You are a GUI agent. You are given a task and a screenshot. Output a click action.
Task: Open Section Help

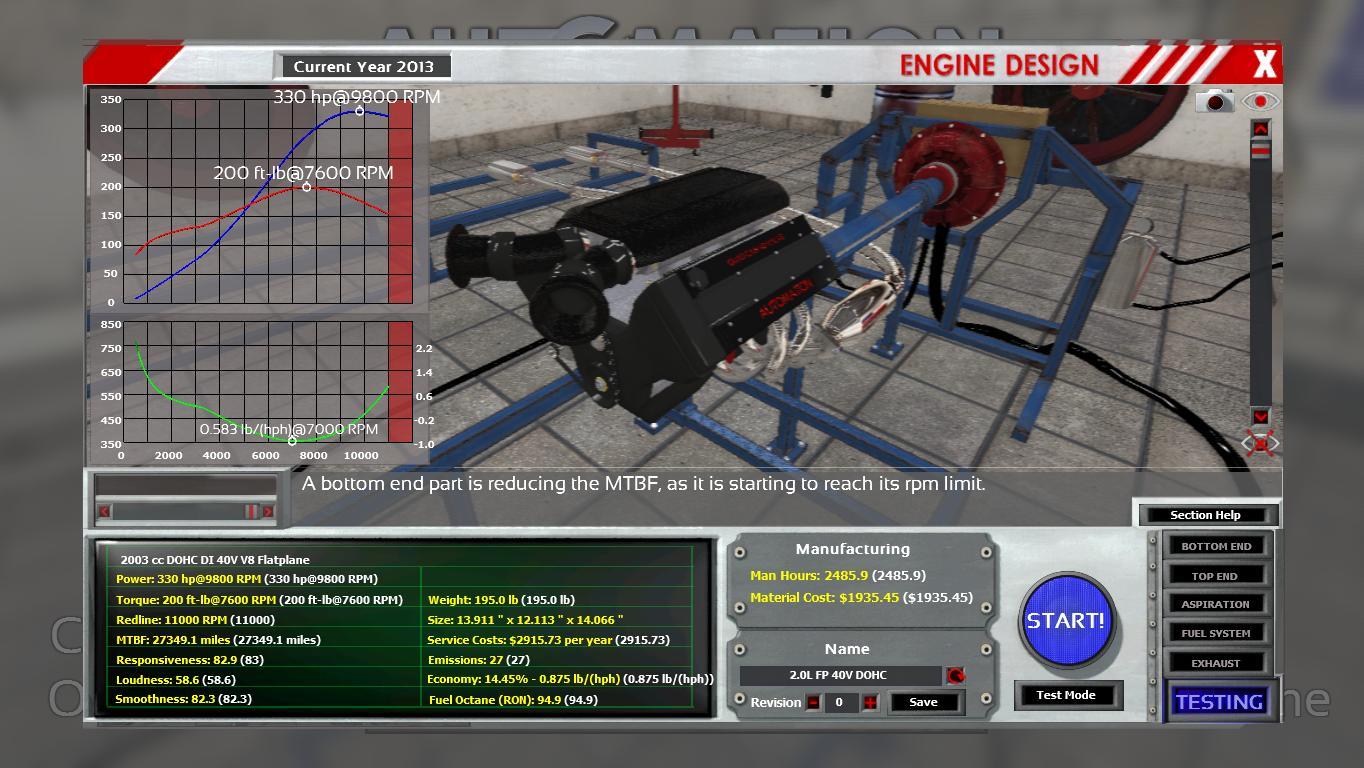tap(1205, 515)
